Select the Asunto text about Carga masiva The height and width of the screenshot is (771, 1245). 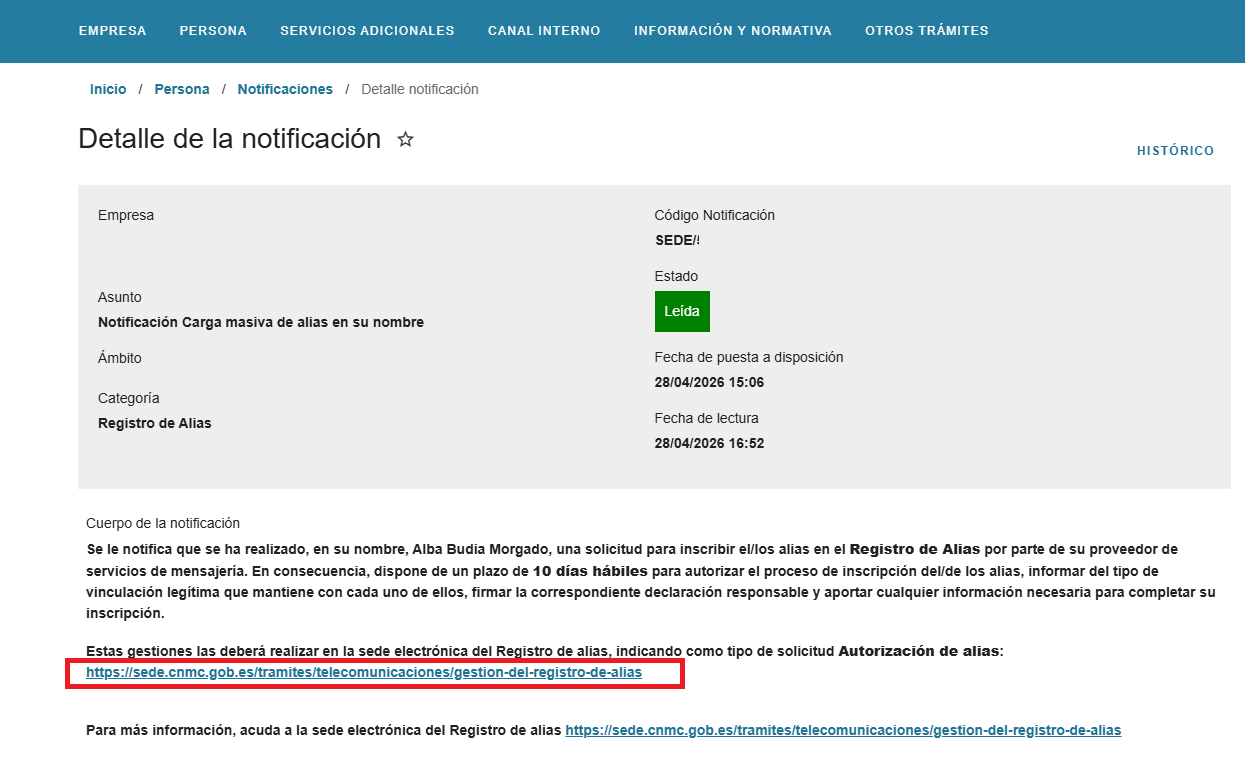[x=261, y=322]
